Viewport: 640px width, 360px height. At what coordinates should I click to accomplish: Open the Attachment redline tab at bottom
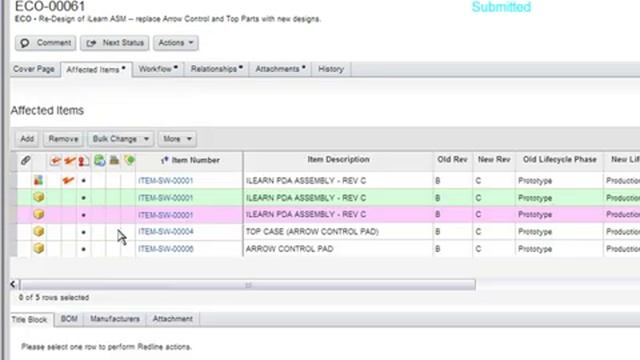(x=173, y=319)
